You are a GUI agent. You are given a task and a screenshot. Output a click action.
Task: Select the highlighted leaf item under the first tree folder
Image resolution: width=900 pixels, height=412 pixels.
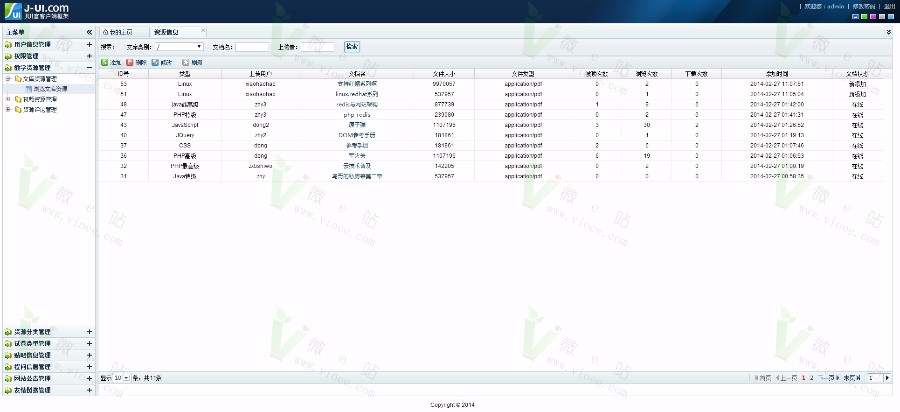[50, 89]
